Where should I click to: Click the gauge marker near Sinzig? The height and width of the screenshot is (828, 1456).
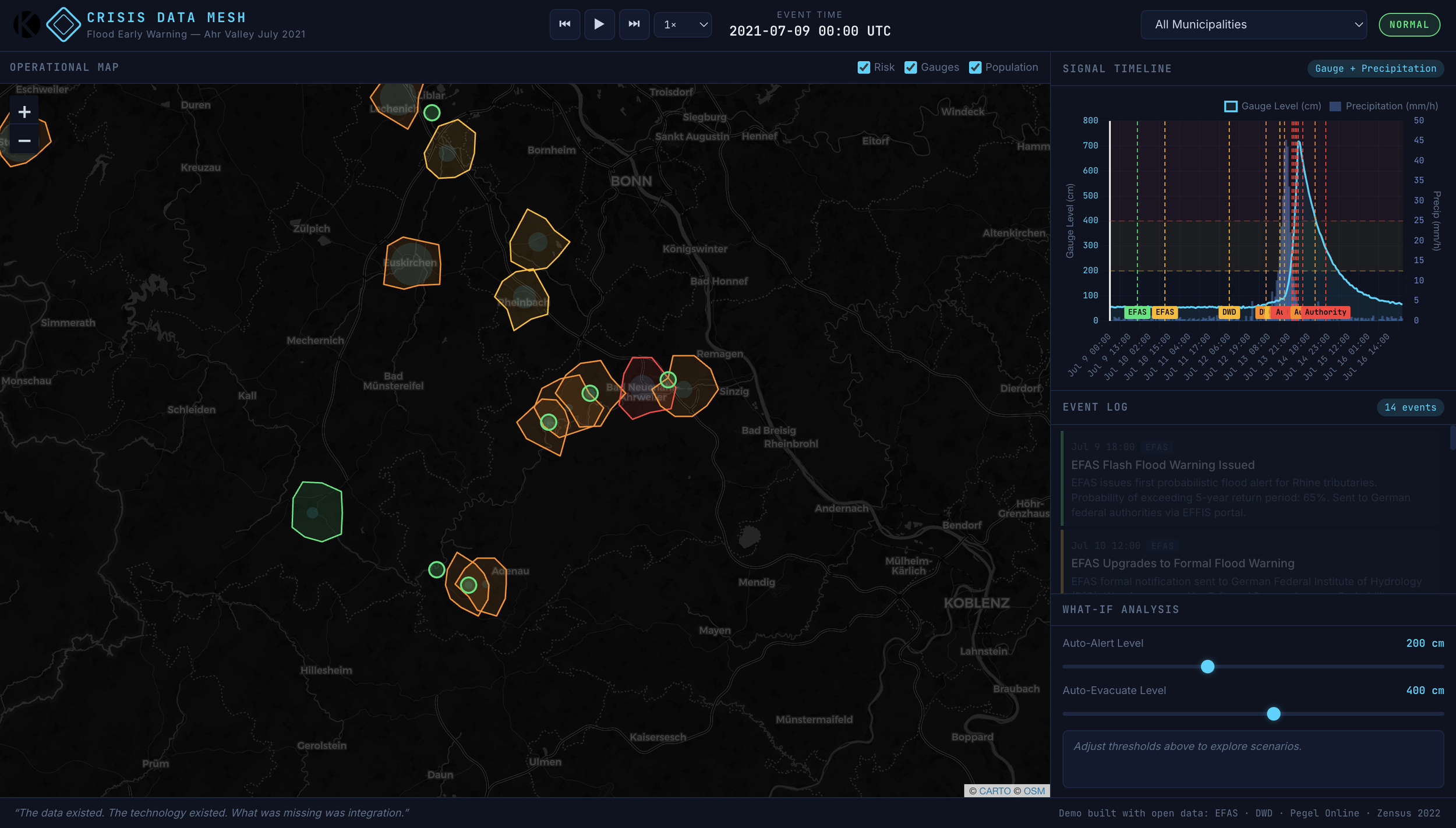click(x=667, y=380)
